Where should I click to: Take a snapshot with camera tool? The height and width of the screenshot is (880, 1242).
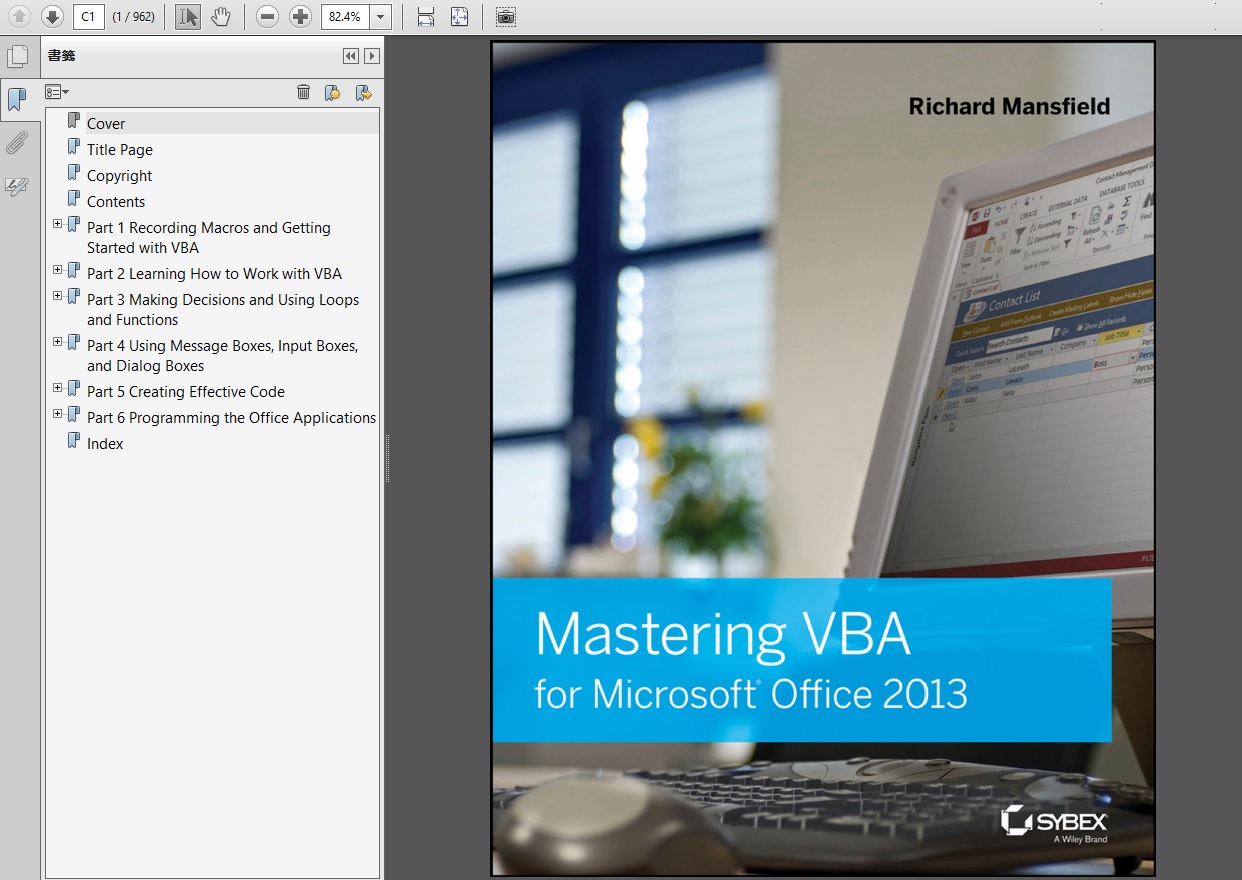click(506, 16)
